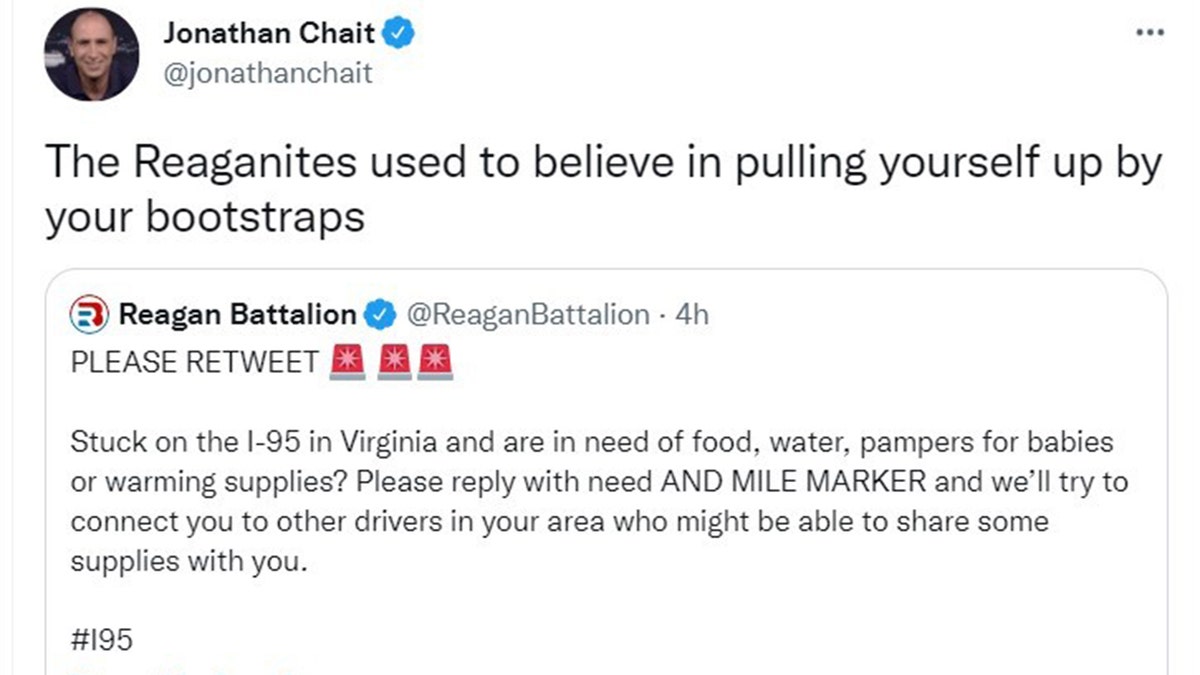Click the Reagan Battalion account name
Image resolution: width=1200 pixels, height=675 pixels.
[237, 315]
